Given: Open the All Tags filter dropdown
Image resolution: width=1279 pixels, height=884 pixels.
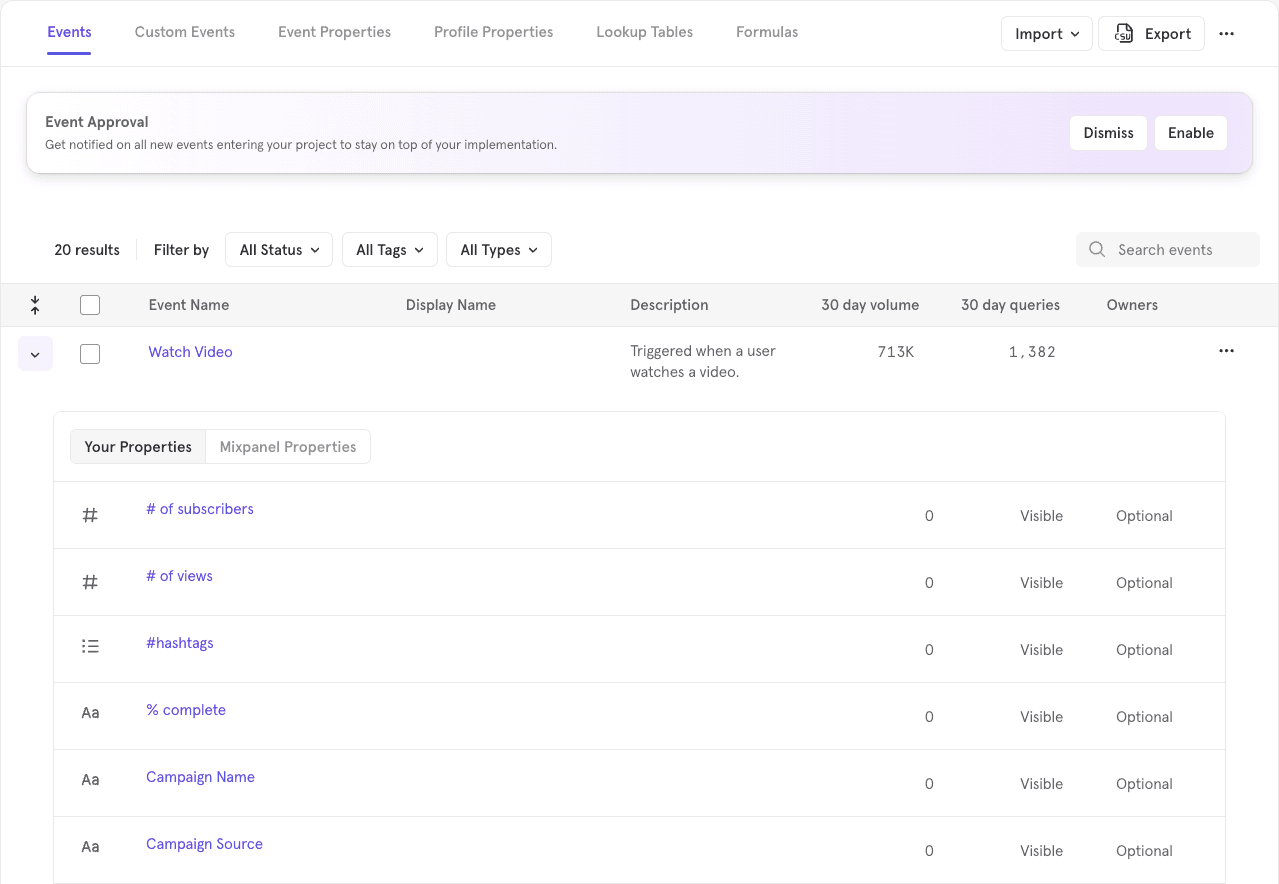Looking at the screenshot, I should click(389, 250).
